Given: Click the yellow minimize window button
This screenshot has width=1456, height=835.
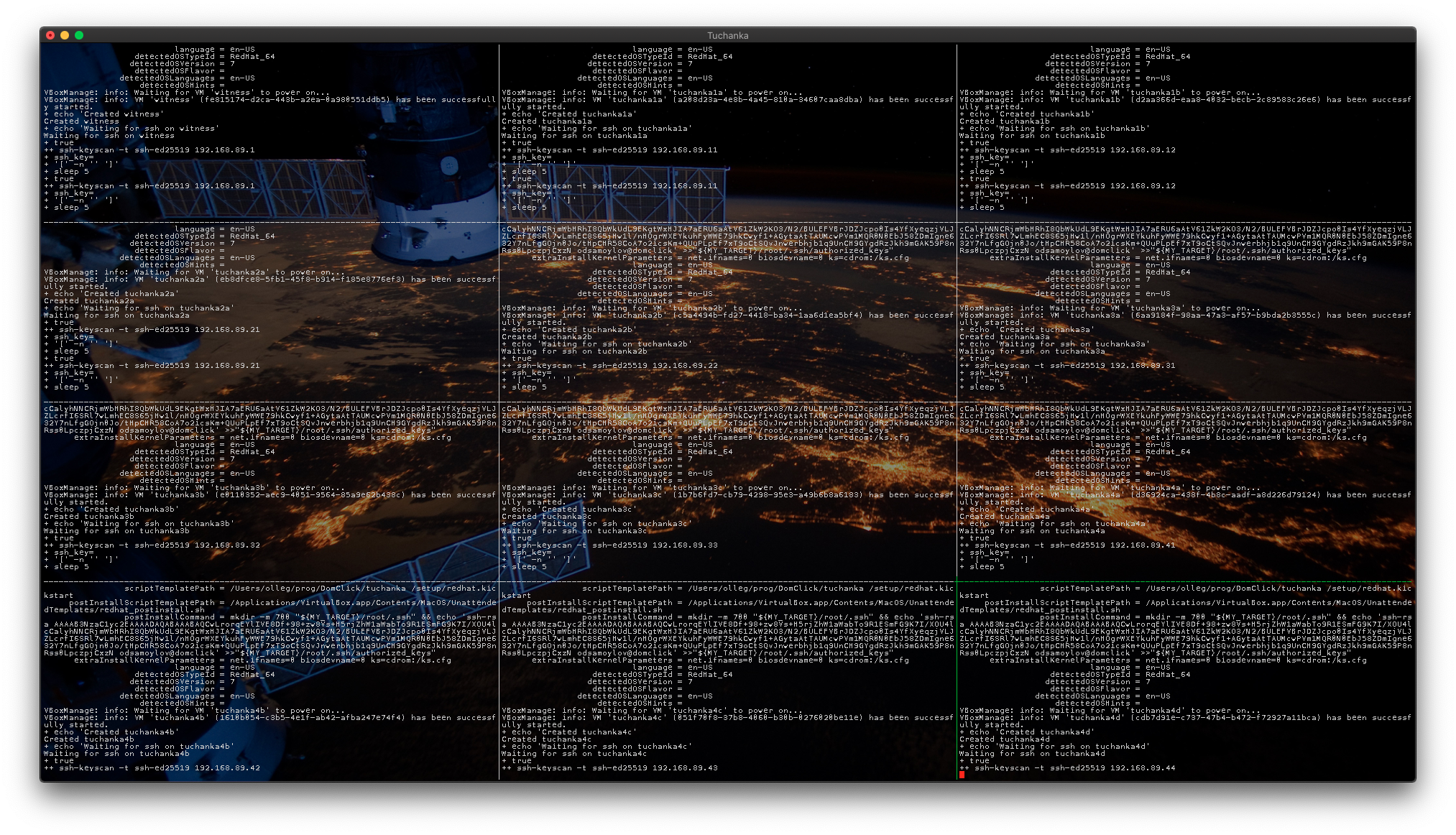Looking at the screenshot, I should coord(65,35).
